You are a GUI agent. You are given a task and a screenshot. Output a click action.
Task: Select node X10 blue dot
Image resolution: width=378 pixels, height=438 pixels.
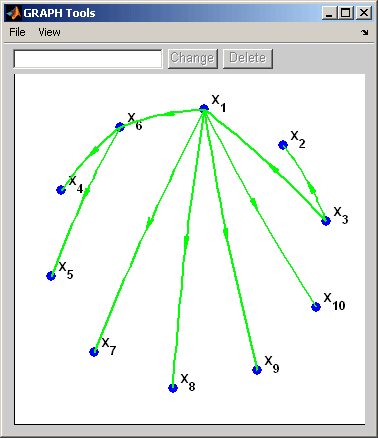316,307
